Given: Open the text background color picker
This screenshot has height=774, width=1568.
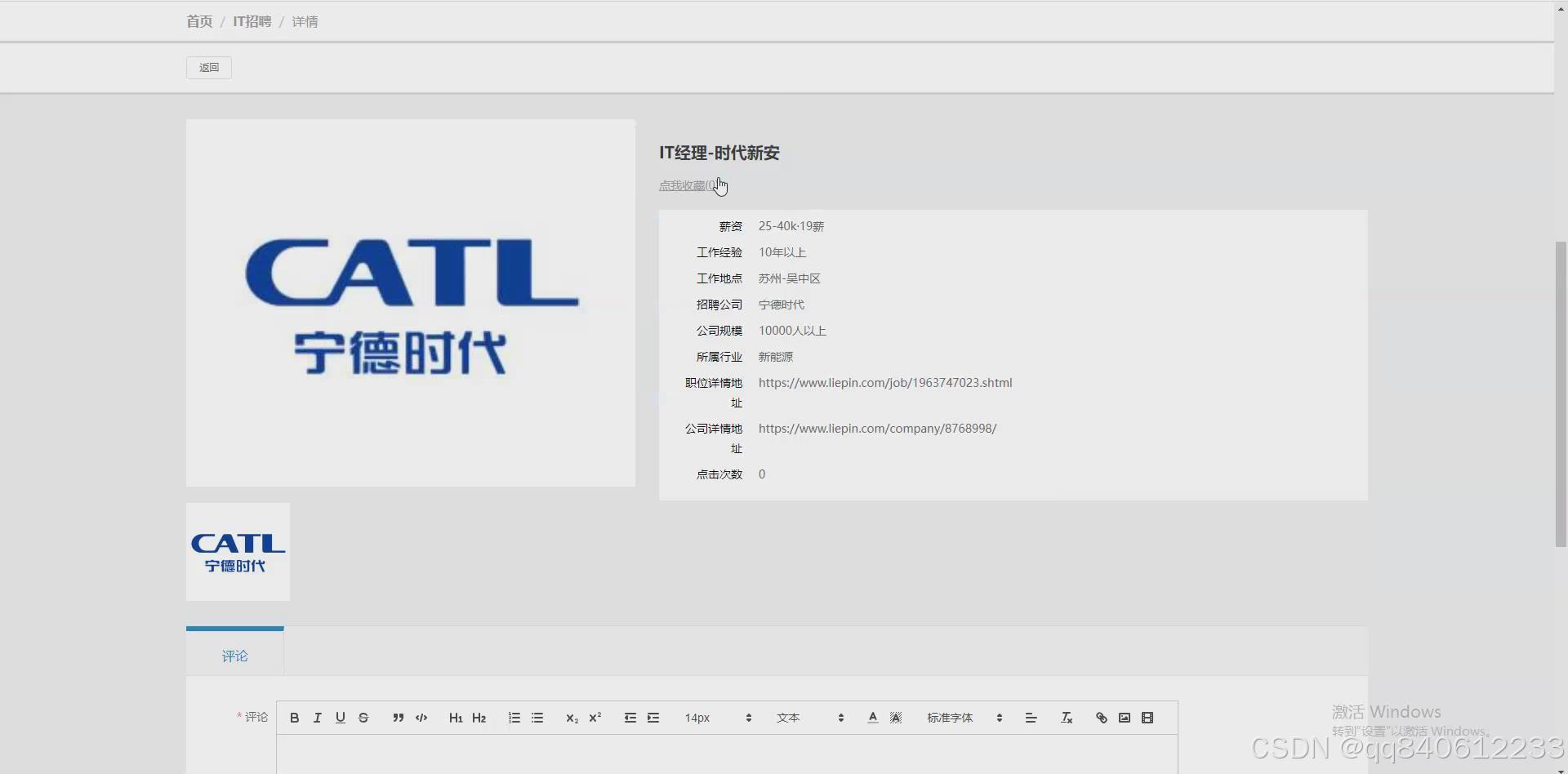Looking at the screenshot, I should 896,718.
